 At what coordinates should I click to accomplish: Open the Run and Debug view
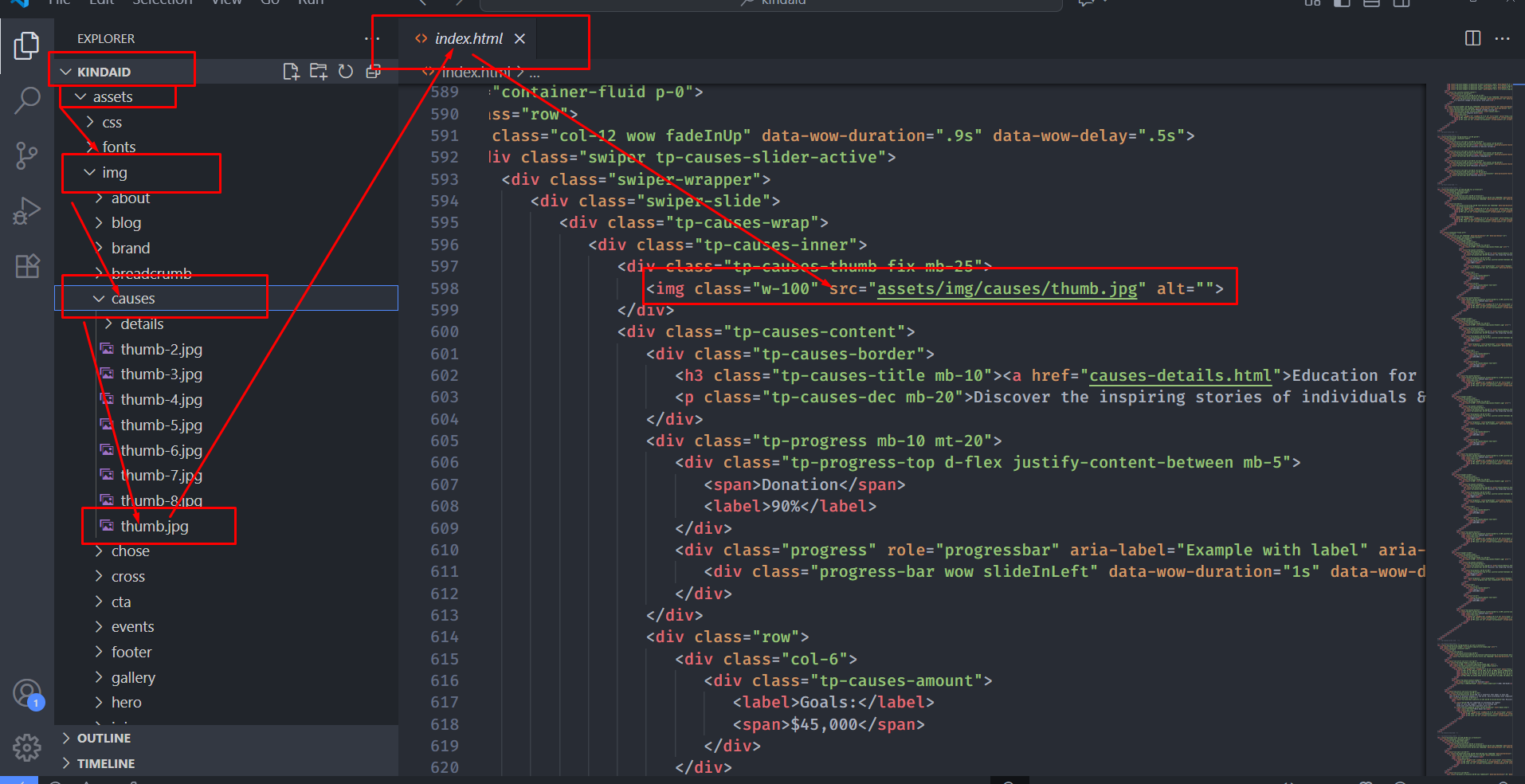click(26, 211)
